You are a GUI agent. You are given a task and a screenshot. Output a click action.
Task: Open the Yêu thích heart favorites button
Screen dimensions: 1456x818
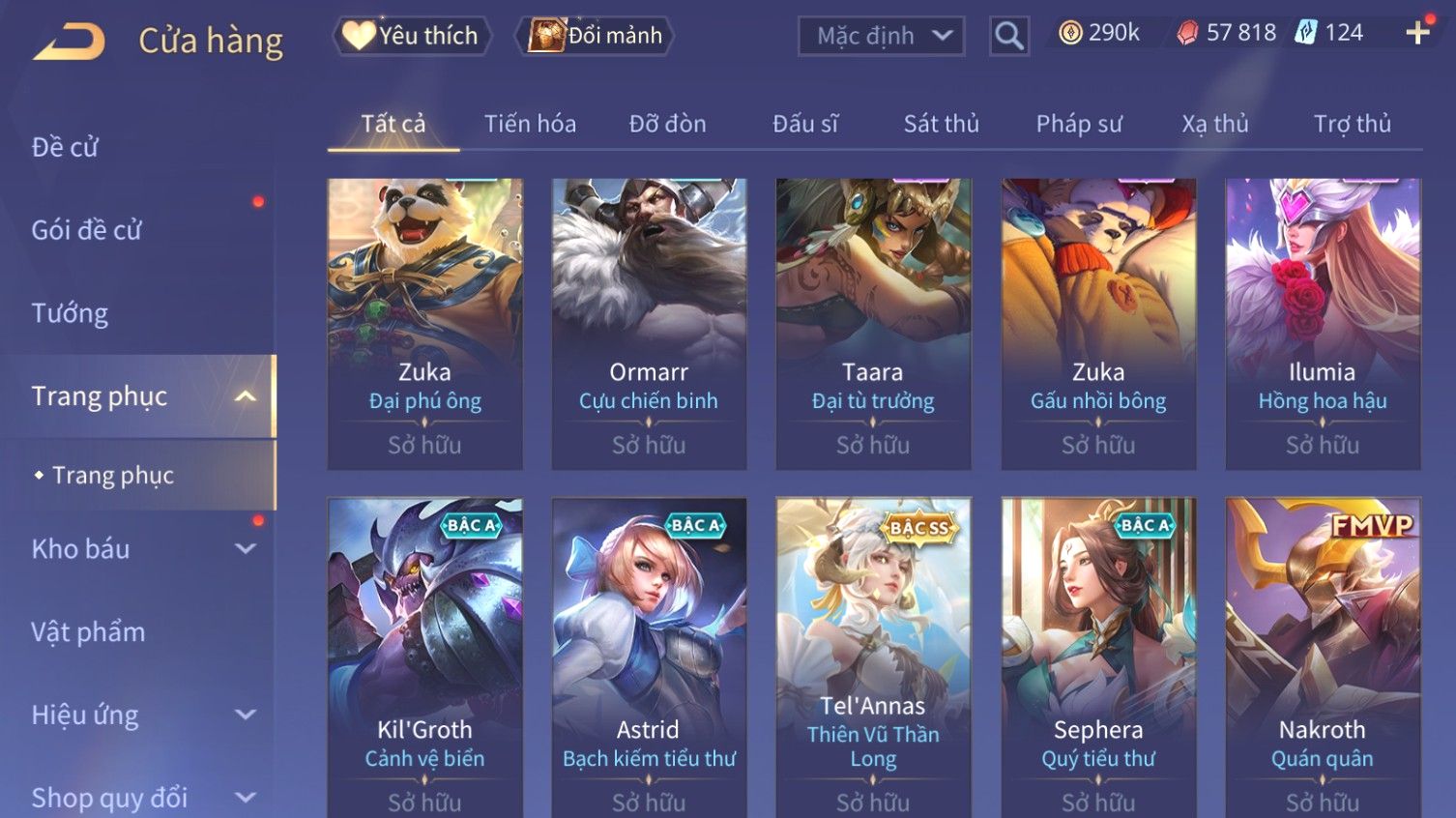(x=413, y=36)
